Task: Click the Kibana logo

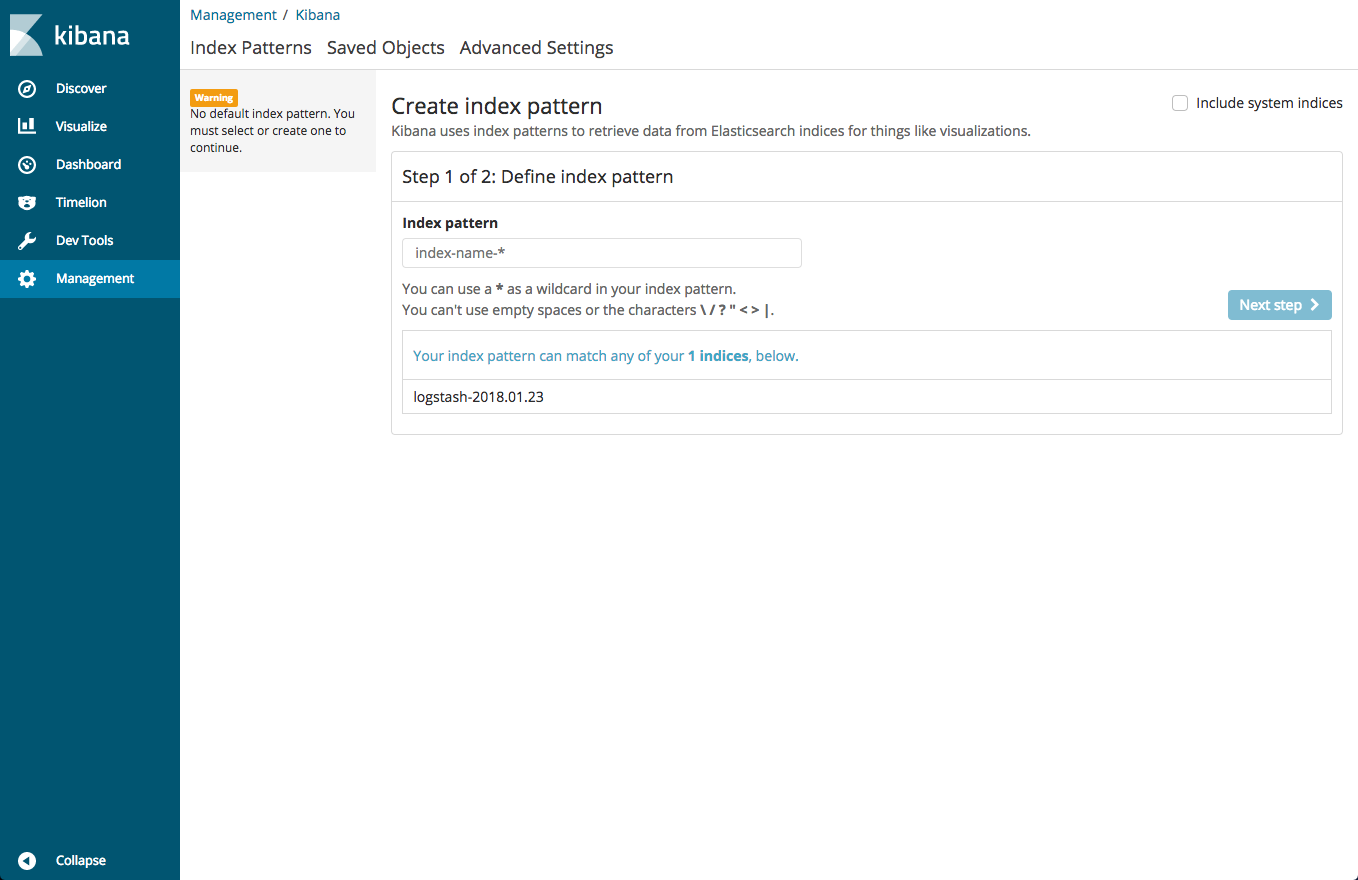Action: (70, 36)
